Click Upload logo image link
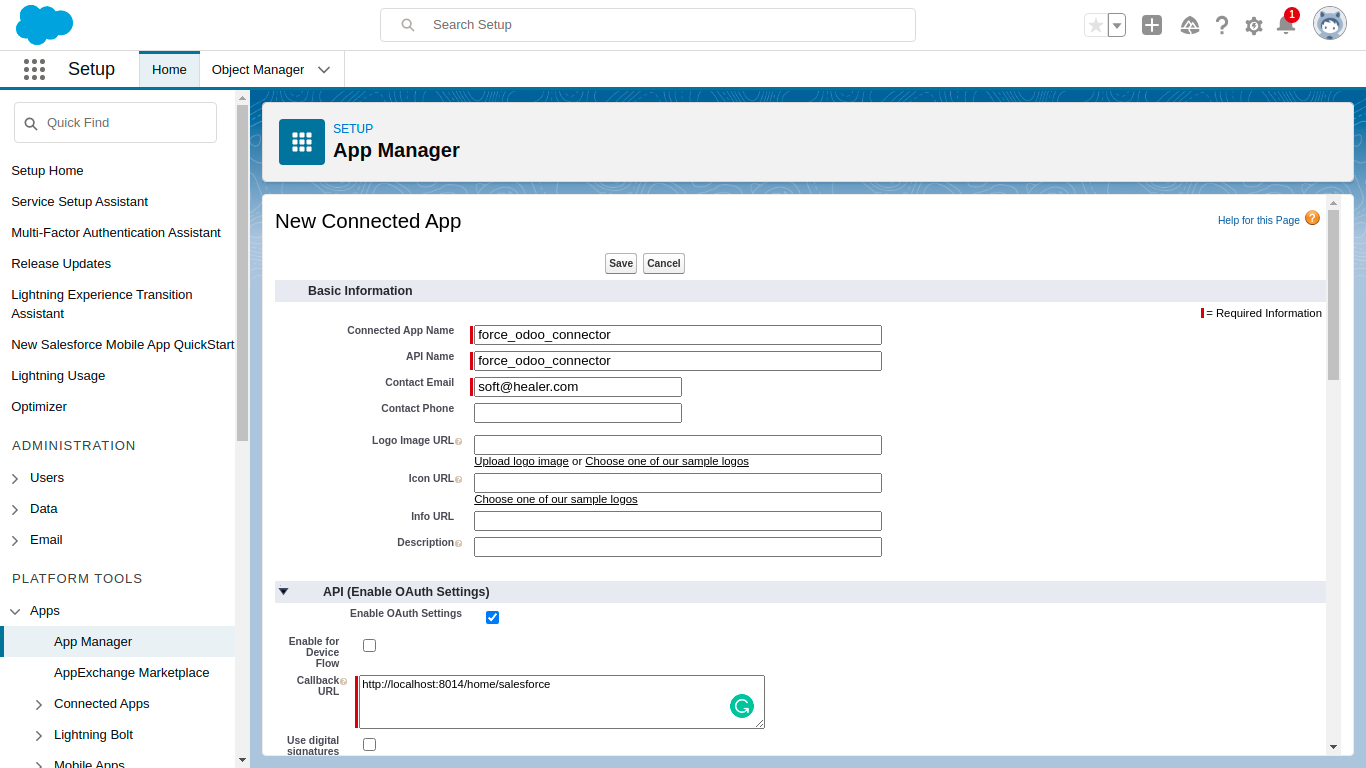The image size is (1366, 768). pos(521,461)
